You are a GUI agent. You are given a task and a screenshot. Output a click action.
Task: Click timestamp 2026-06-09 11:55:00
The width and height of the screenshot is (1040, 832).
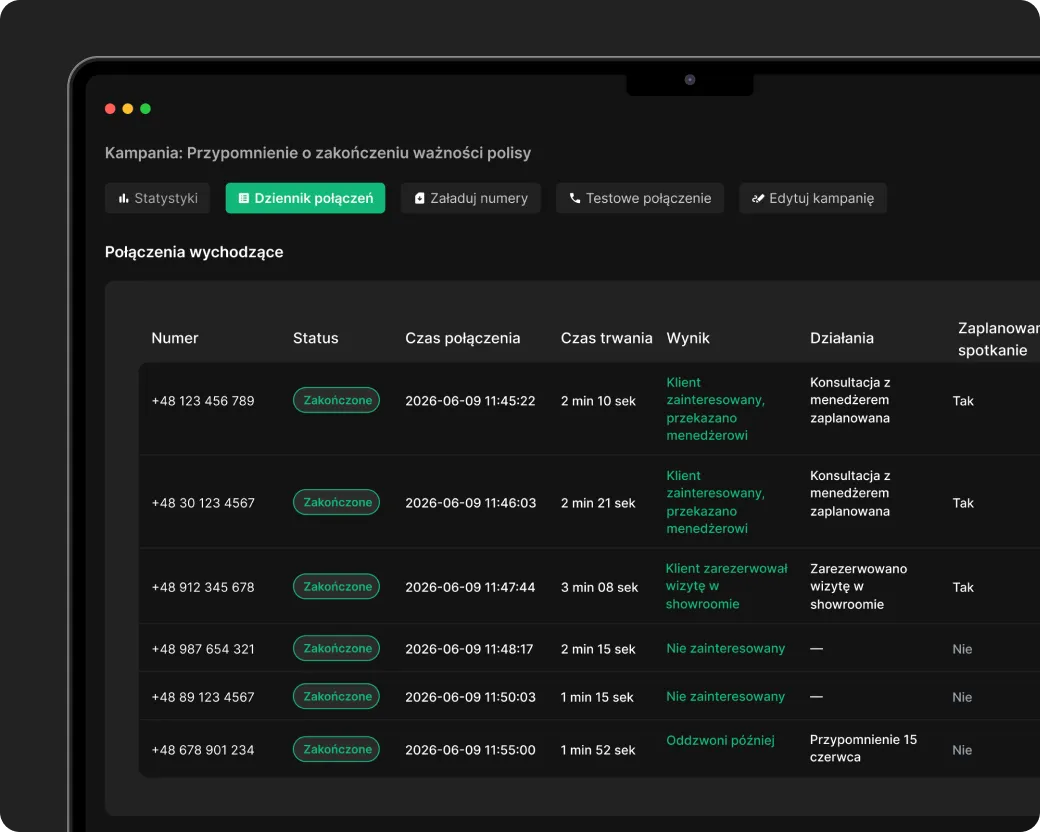pos(470,750)
